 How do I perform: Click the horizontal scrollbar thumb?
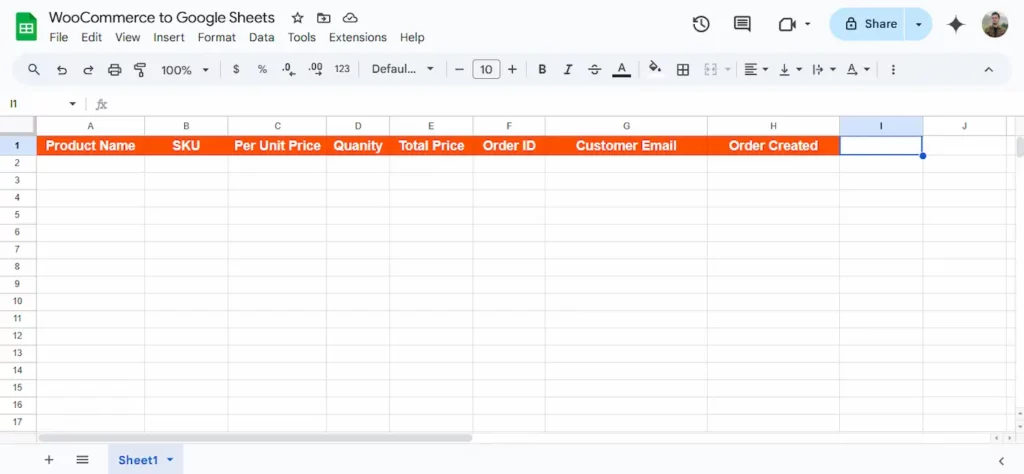[255, 438]
